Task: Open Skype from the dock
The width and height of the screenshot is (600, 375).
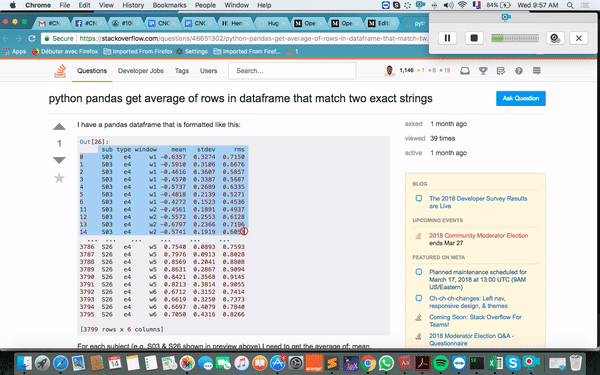Action: 513,363
